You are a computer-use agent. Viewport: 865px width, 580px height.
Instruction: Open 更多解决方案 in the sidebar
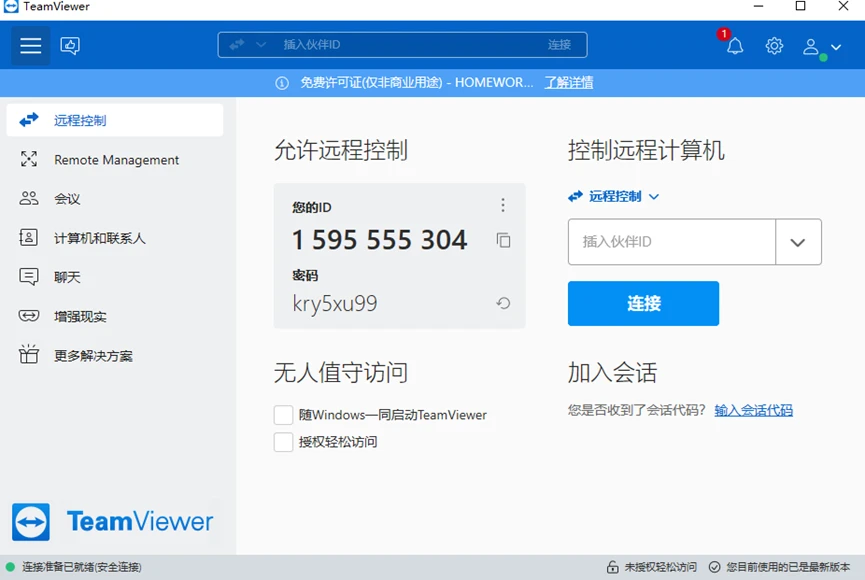click(x=115, y=355)
